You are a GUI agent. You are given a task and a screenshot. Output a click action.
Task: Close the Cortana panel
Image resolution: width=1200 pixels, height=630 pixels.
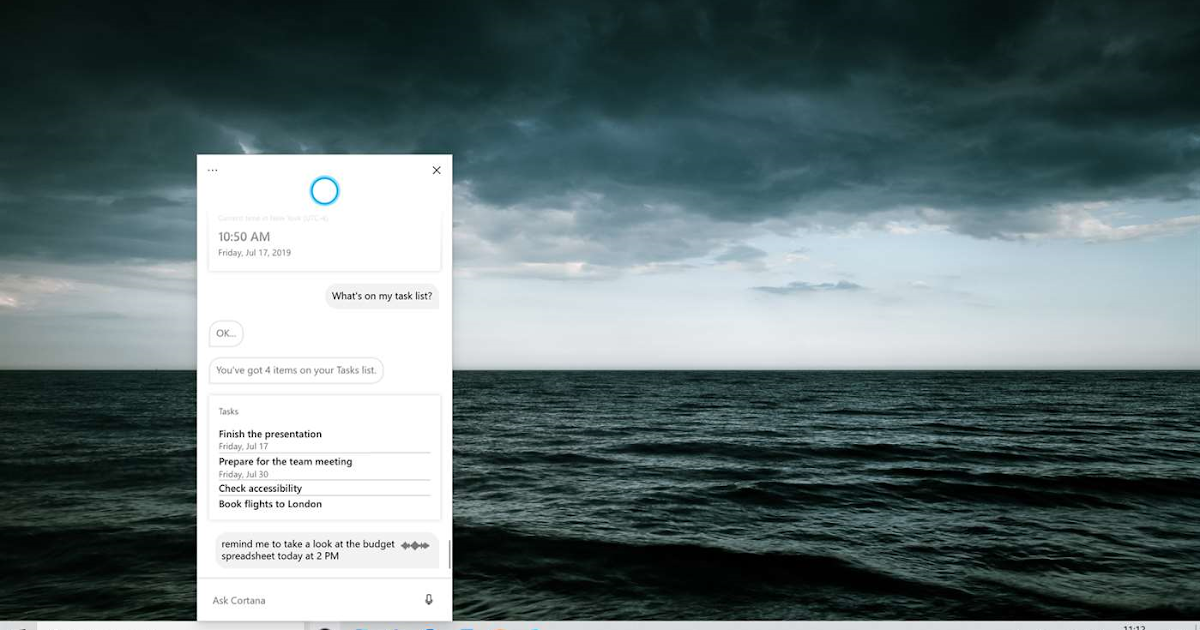pyautogui.click(x=436, y=170)
